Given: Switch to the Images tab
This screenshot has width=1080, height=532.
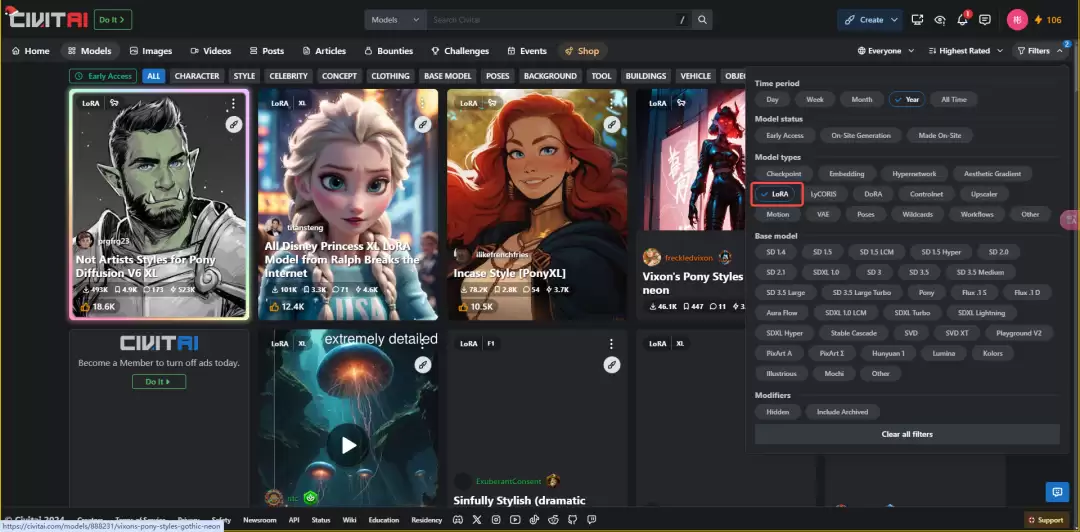Looking at the screenshot, I should [149, 51].
